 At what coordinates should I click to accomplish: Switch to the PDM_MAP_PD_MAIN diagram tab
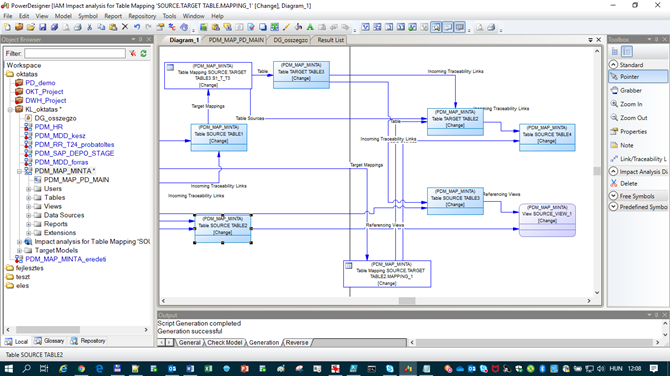236,40
